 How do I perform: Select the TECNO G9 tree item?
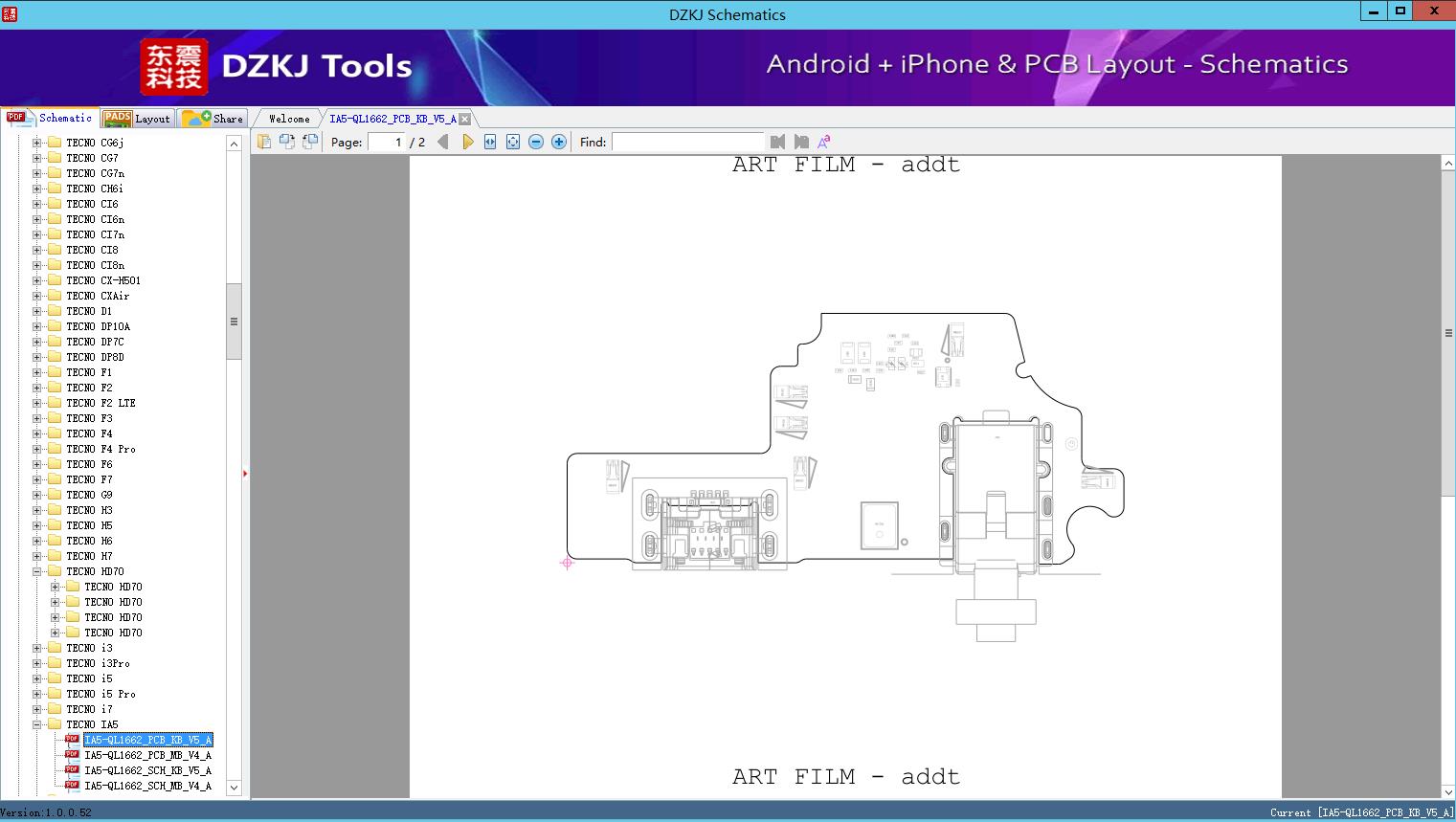click(x=89, y=495)
